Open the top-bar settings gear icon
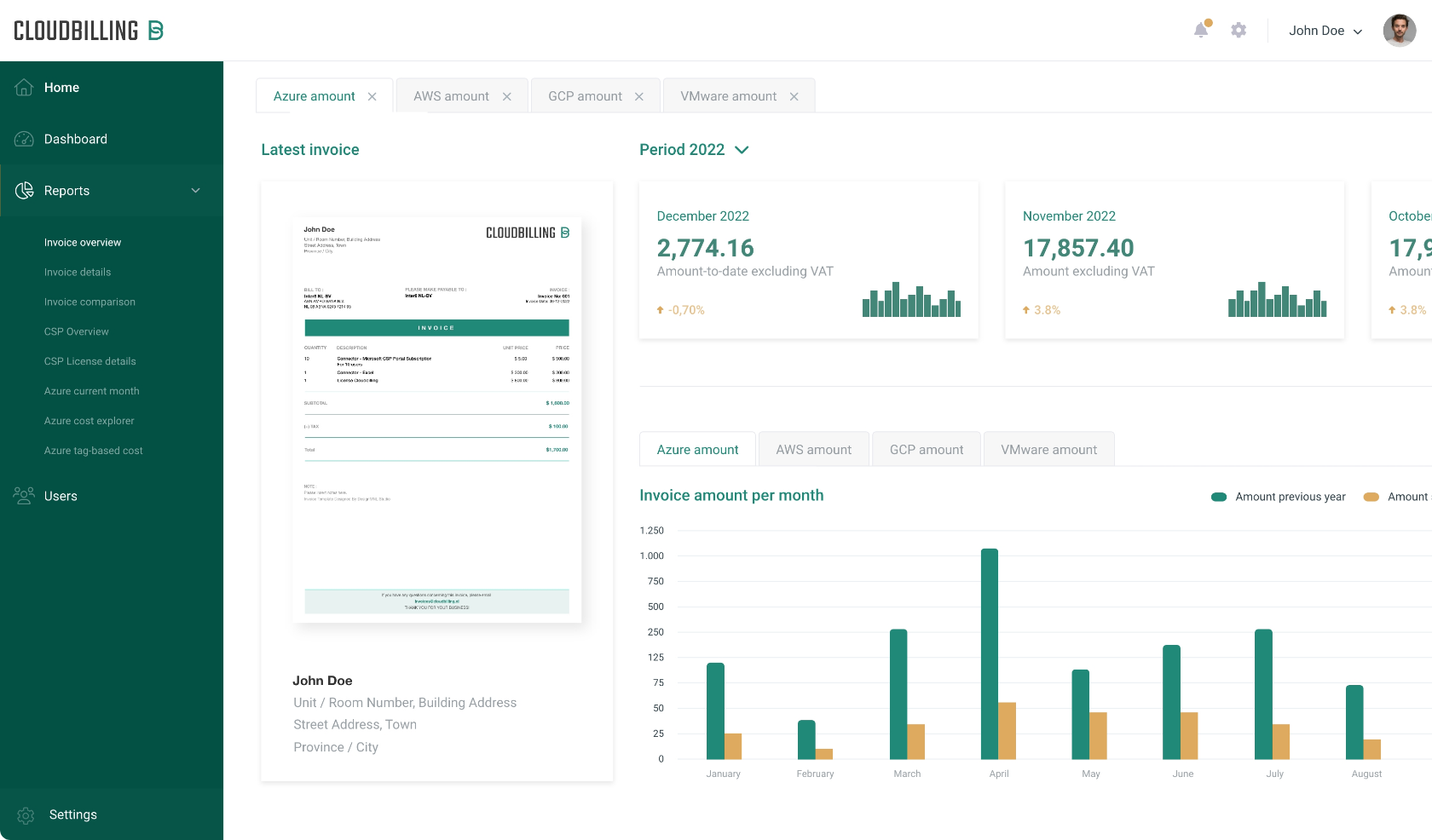 pyautogui.click(x=1239, y=30)
